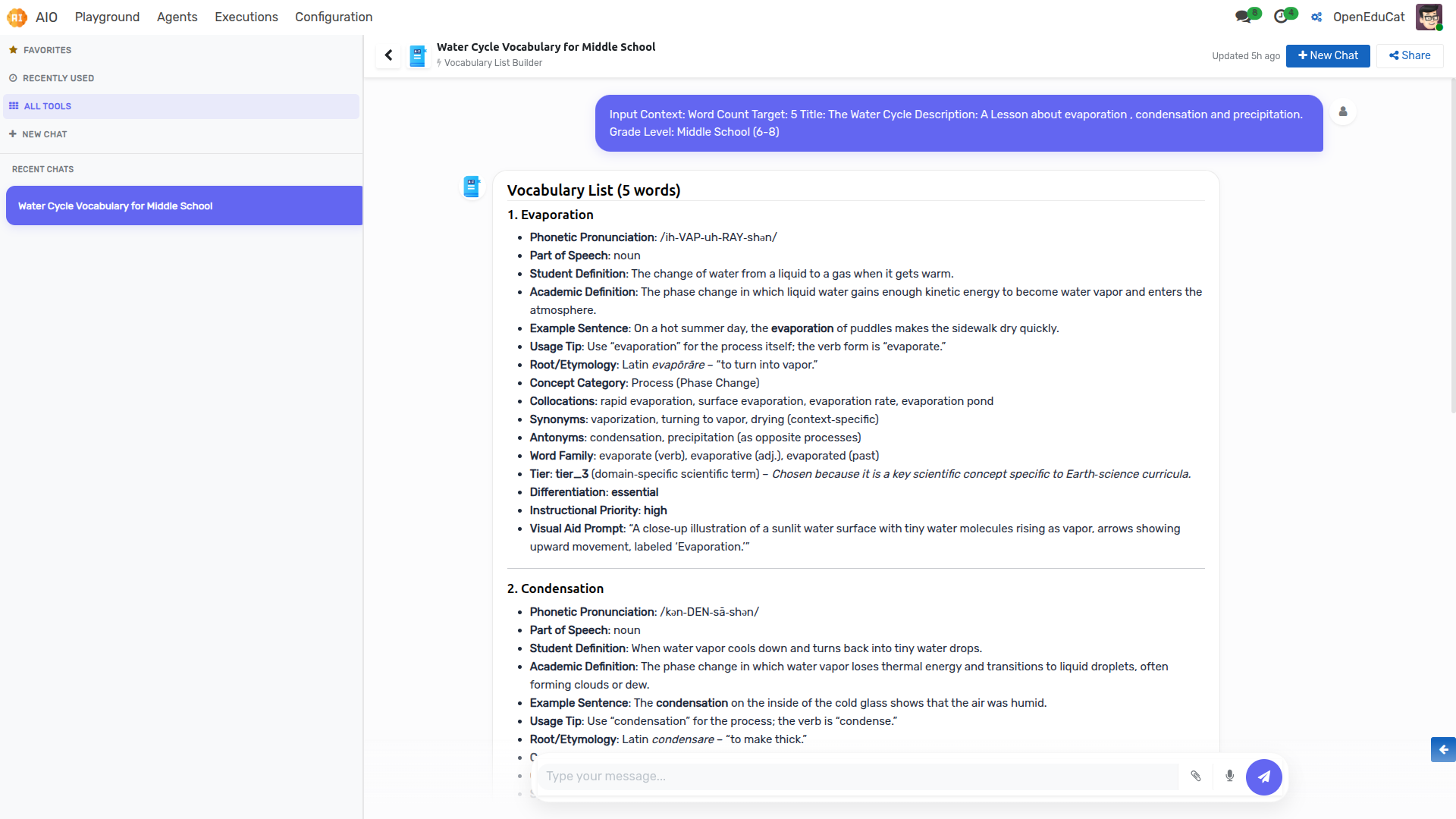
Task: Click the back arrow beside chat title
Action: 388,55
